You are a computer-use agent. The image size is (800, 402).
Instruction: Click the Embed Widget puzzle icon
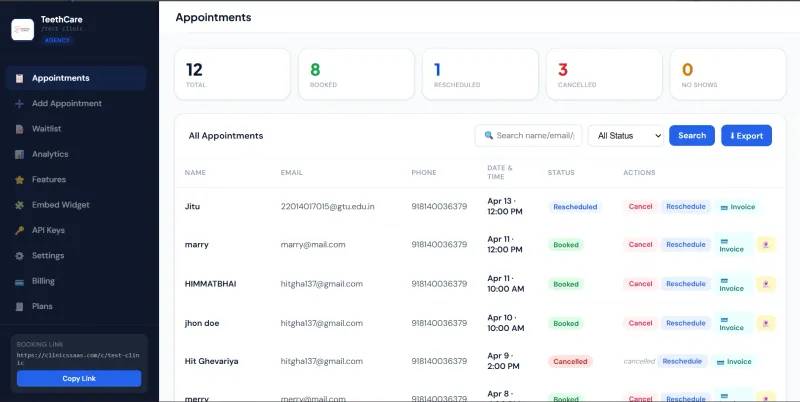tap(19, 205)
